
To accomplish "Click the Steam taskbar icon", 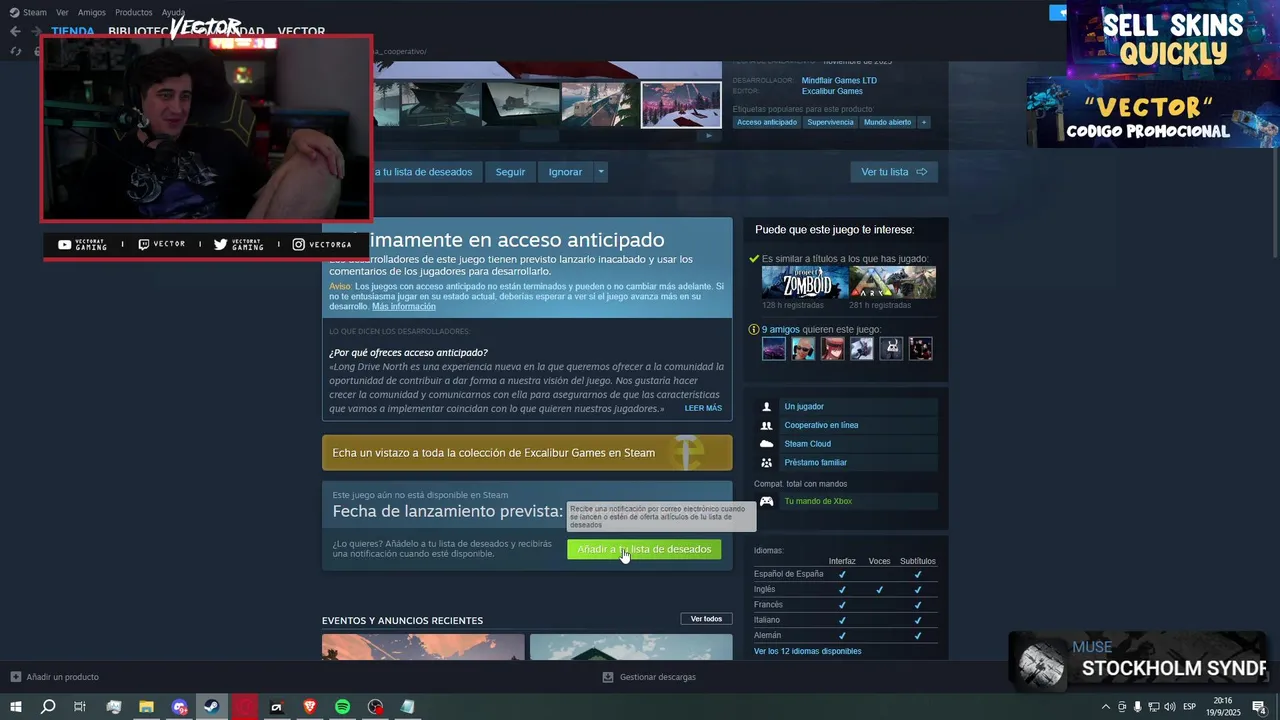I will pyautogui.click(x=212, y=707).
